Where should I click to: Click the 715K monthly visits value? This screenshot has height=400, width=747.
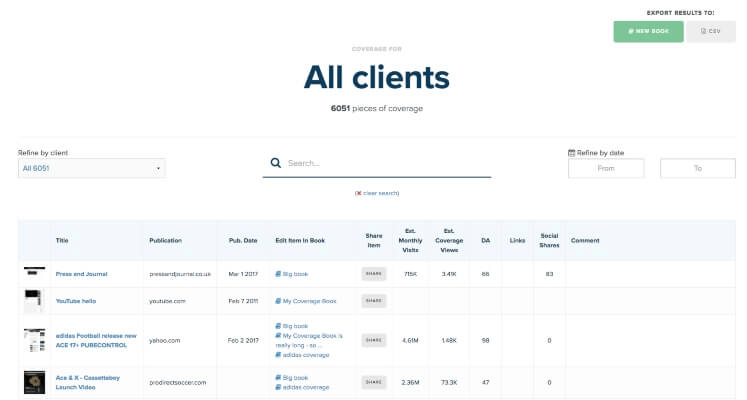[x=410, y=274]
